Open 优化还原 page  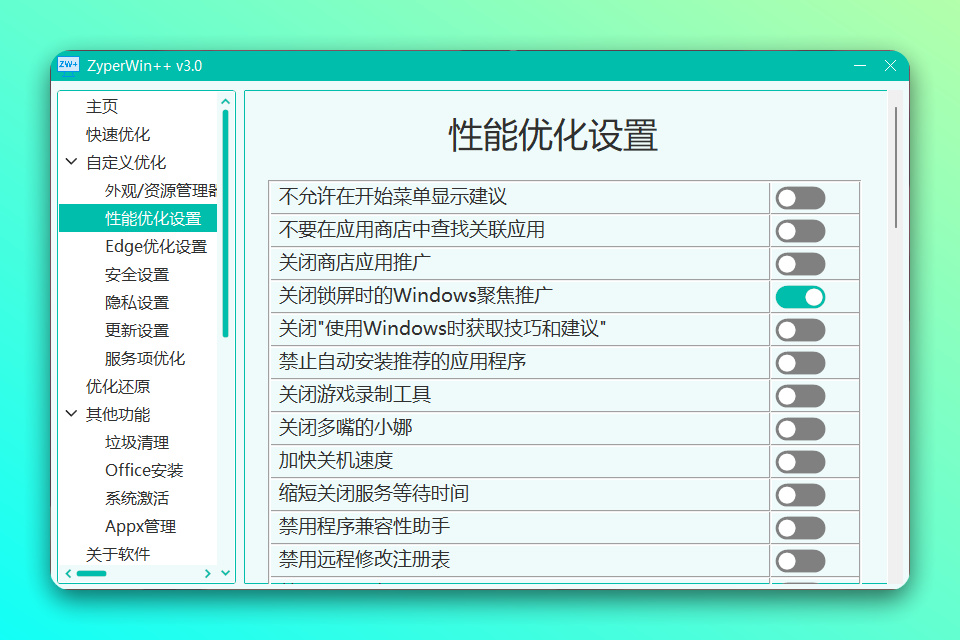[x=118, y=386]
